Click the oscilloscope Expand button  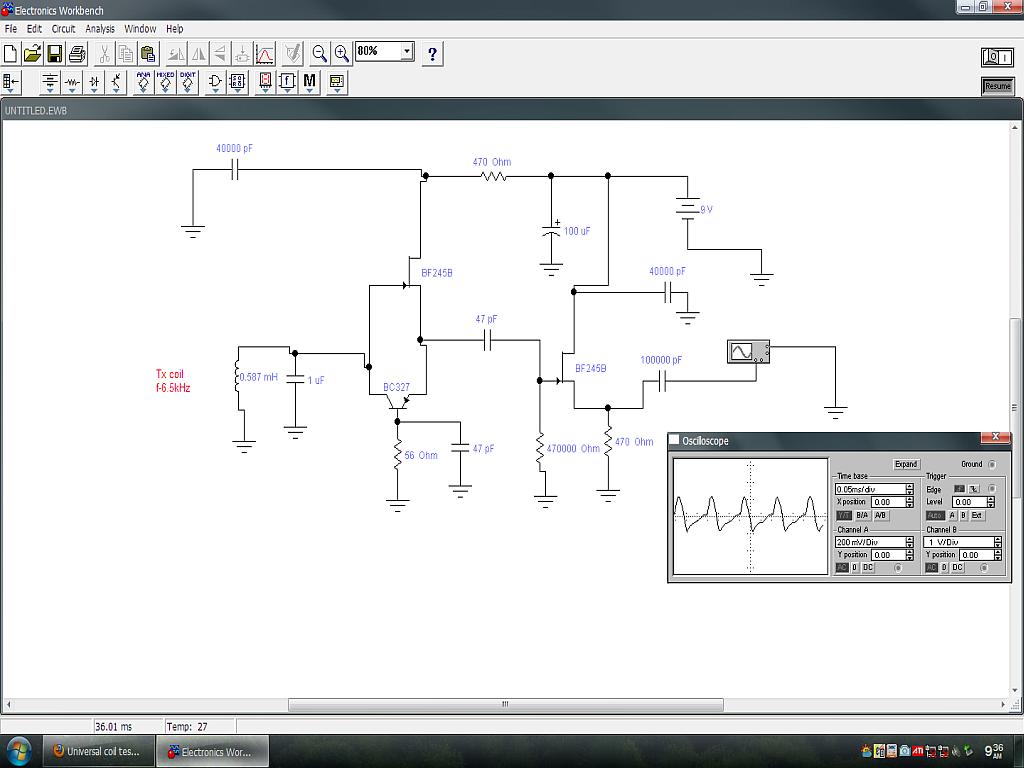906,464
